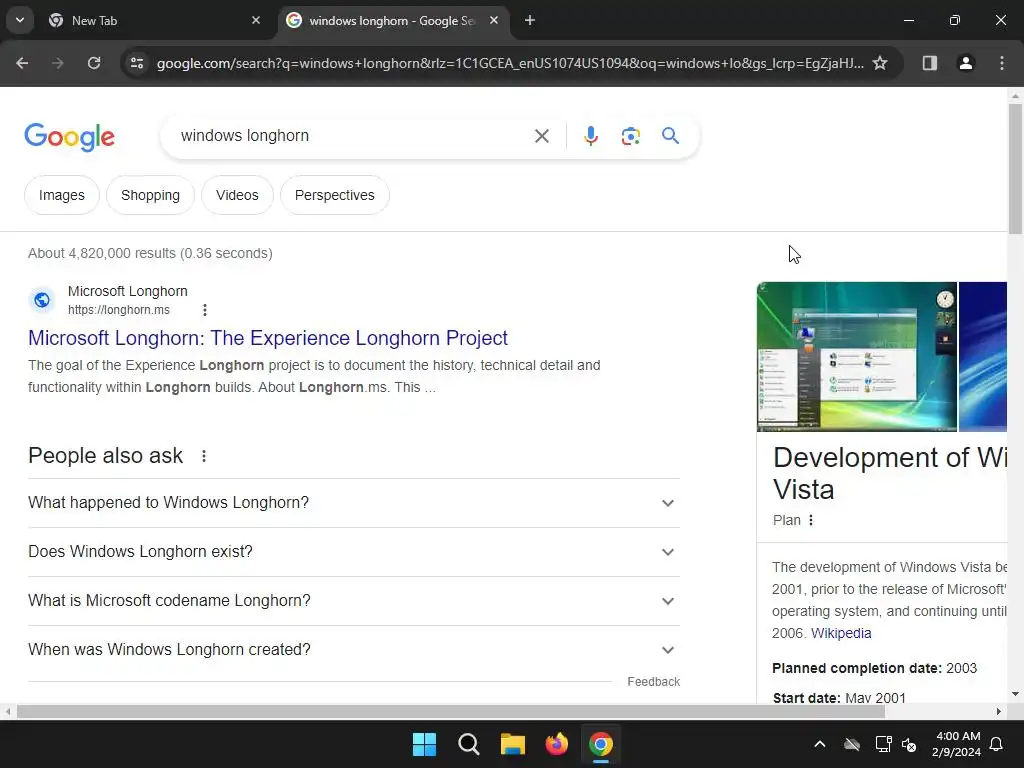Open the Chrome three-dot menu
Viewport: 1024px width, 768px height.
click(1002, 63)
